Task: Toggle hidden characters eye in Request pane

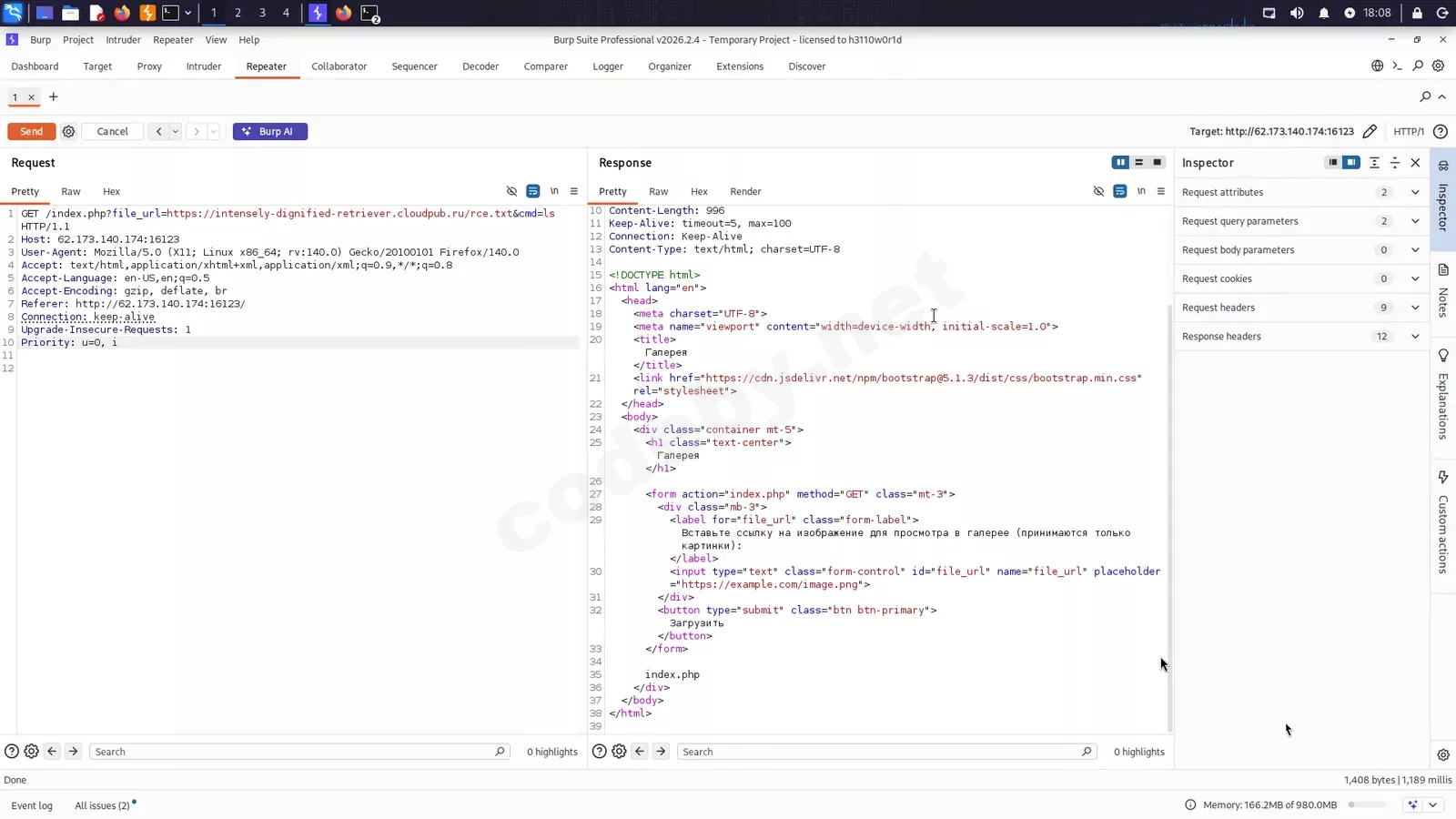Action: pyautogui.click(x=511, y=191)
